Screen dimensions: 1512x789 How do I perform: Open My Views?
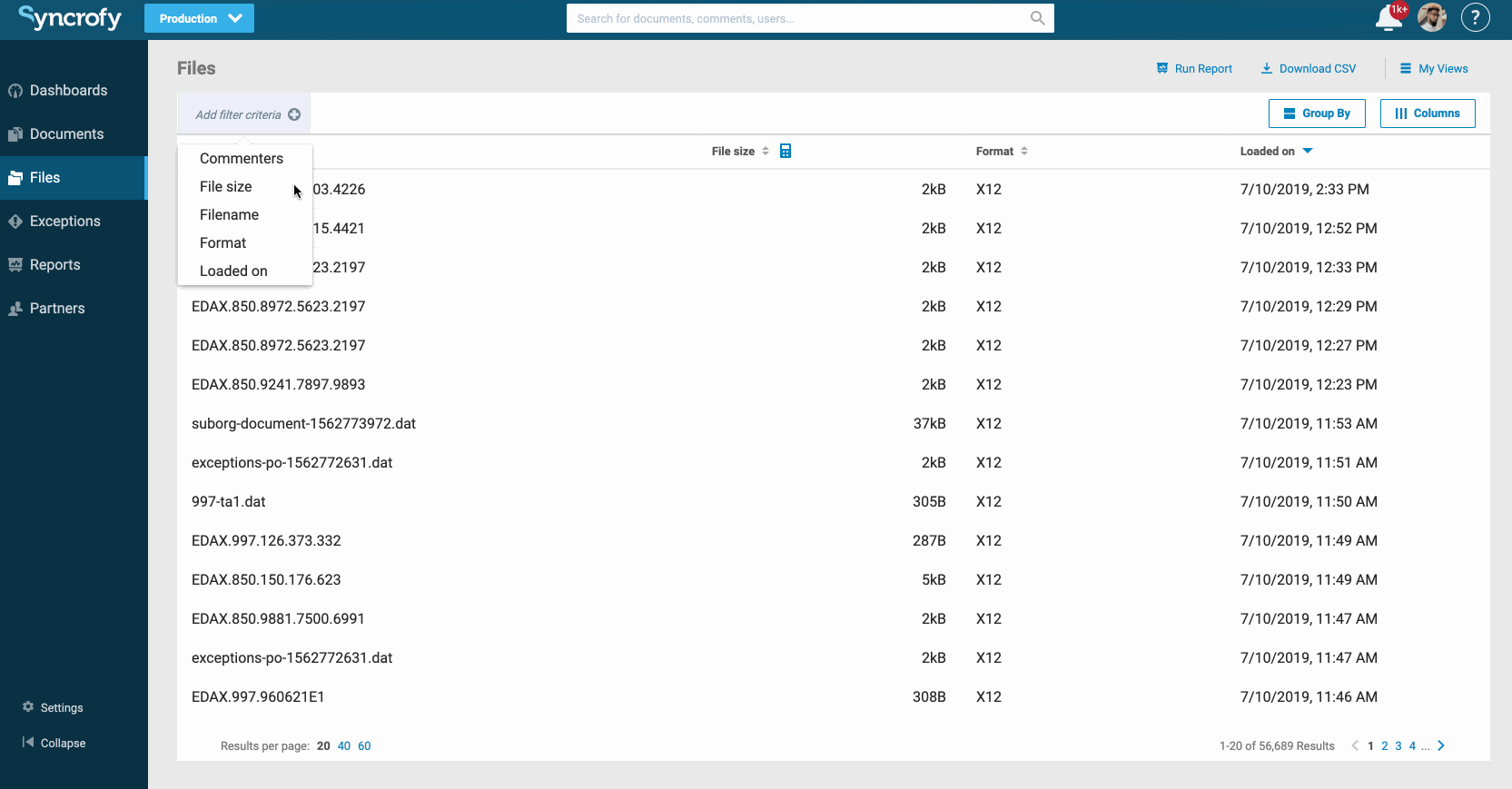pyautogui.click(x=1434, y=69)
